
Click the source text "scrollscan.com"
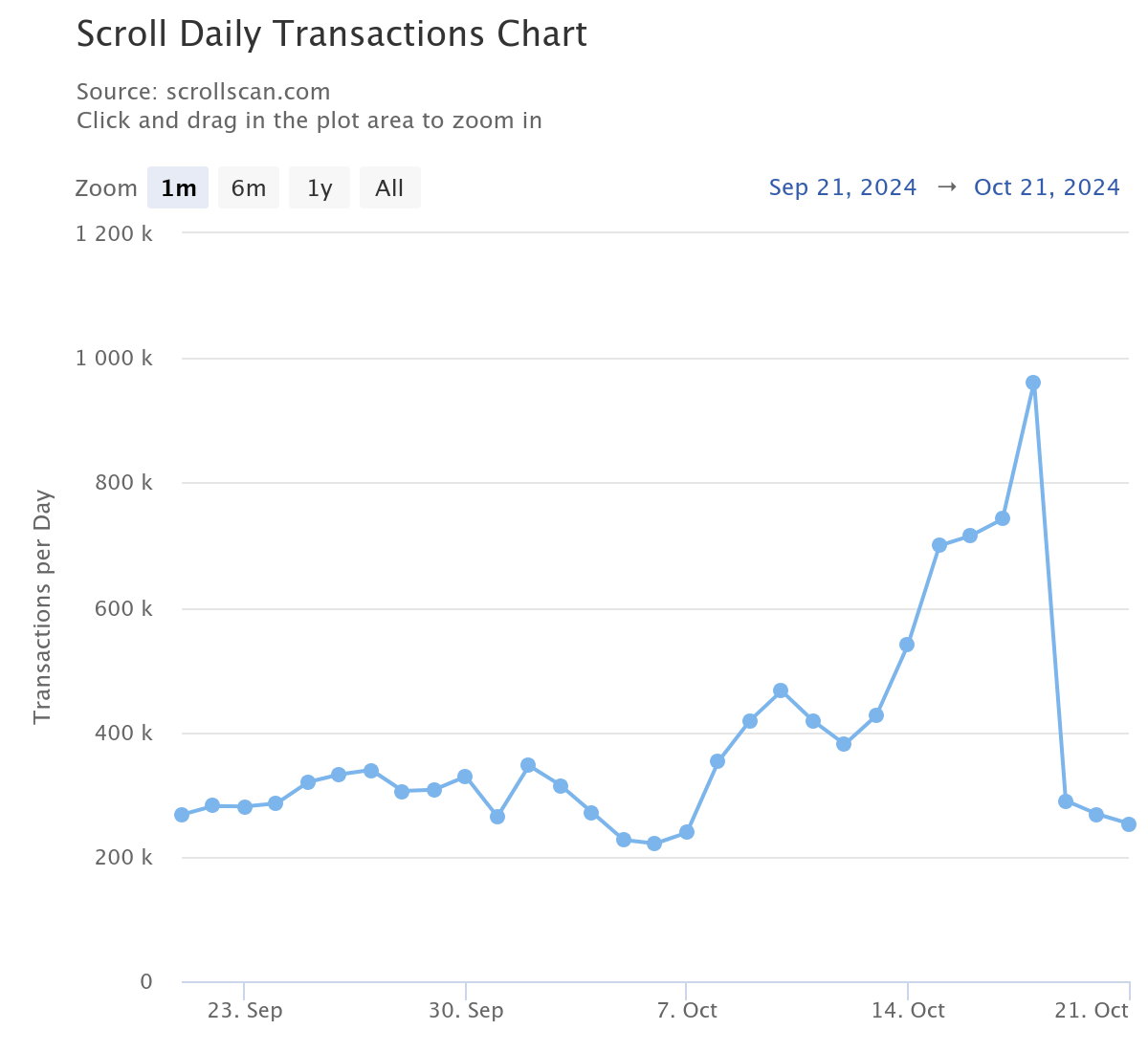click(248, 91)
